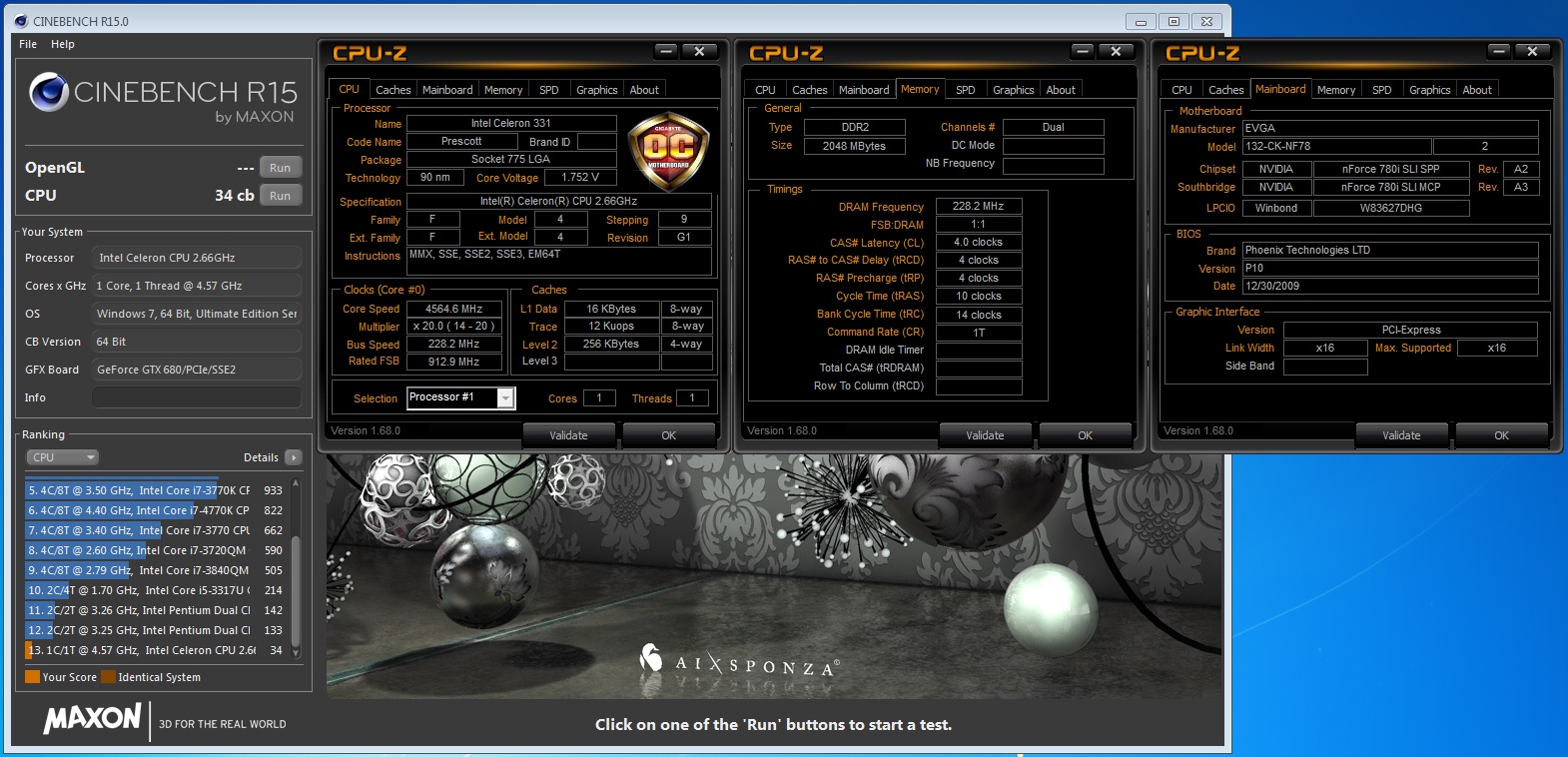Click OK in the first CPU-Z window
Image resolution: width=1568 pixels, height=757 pixels.
(669, 435)
